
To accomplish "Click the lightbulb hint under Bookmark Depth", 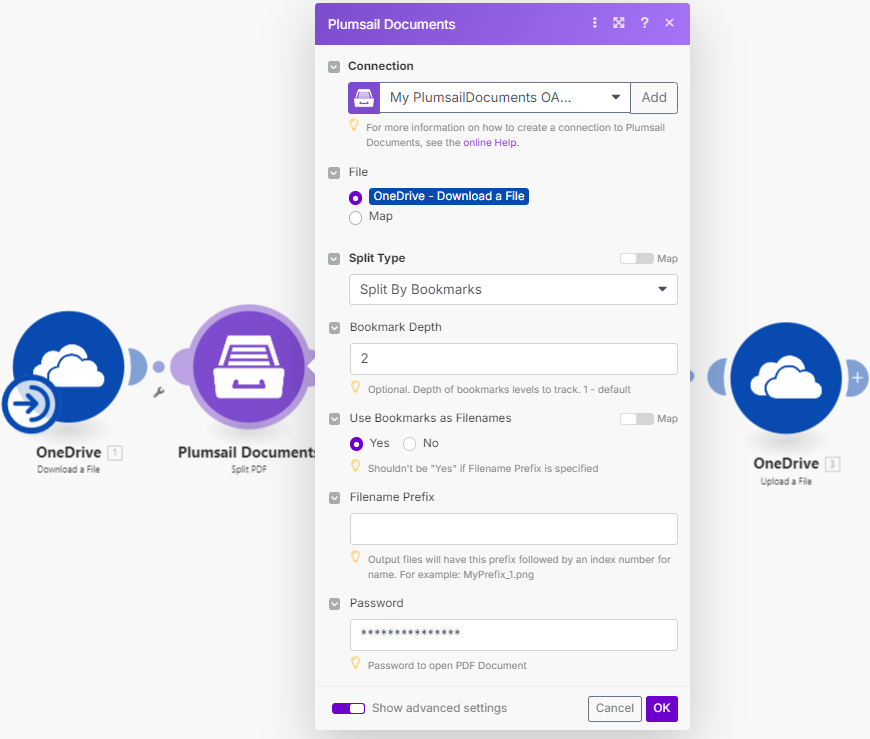I will (356, 387).
